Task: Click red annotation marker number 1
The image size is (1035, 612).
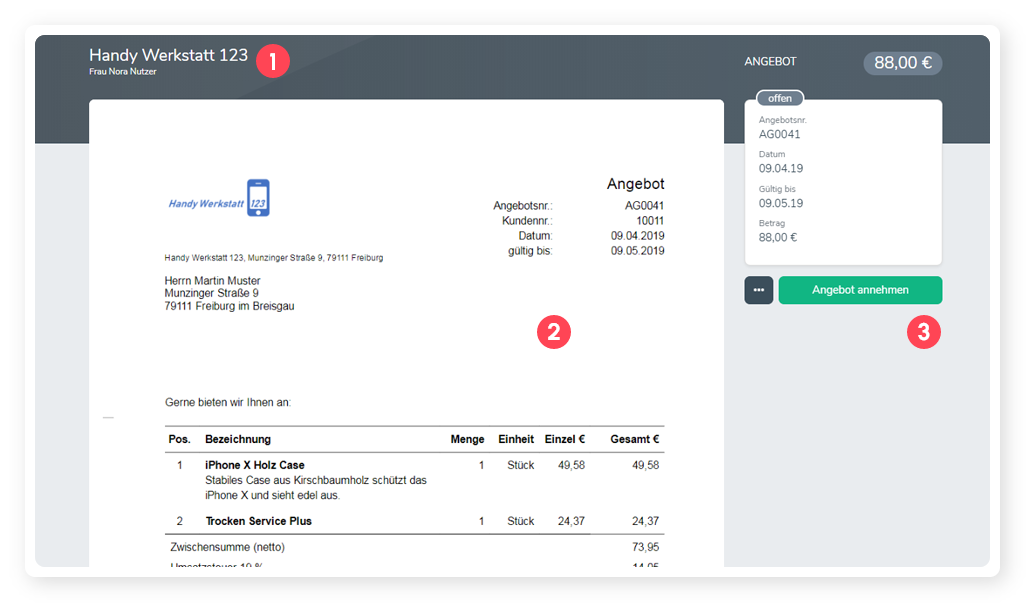Action: (272, 61)
